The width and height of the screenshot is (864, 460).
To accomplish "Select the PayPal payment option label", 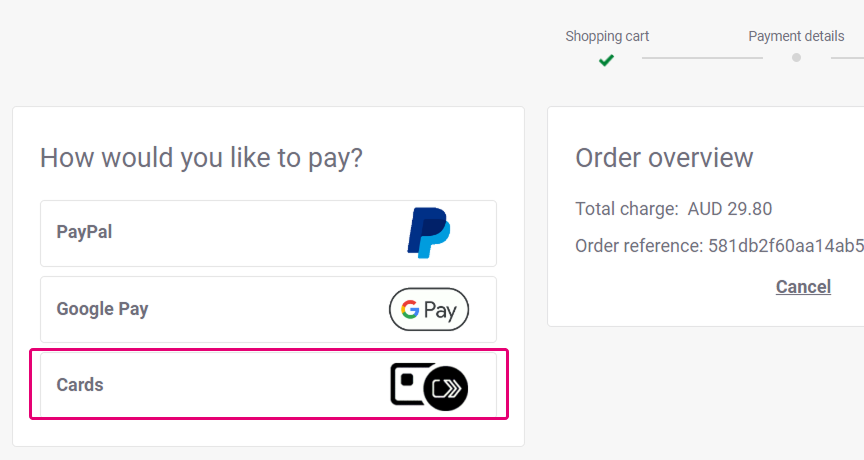I will [84, 232].
